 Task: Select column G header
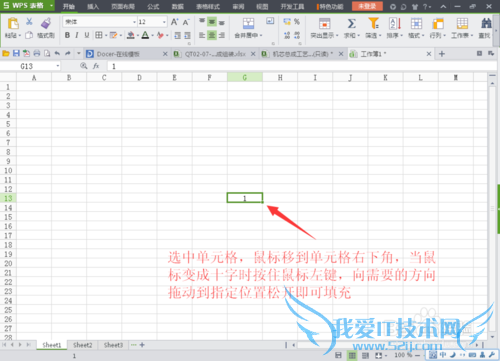point(245,77)
